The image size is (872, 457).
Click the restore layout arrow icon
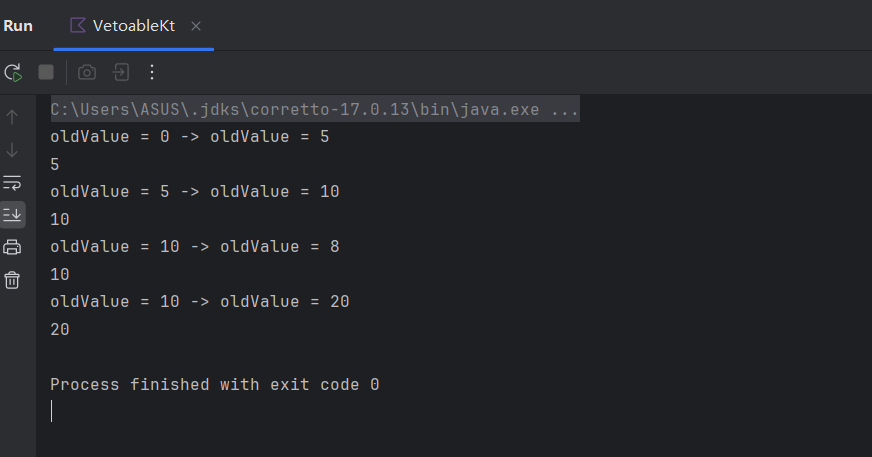(x=121, y=72)
